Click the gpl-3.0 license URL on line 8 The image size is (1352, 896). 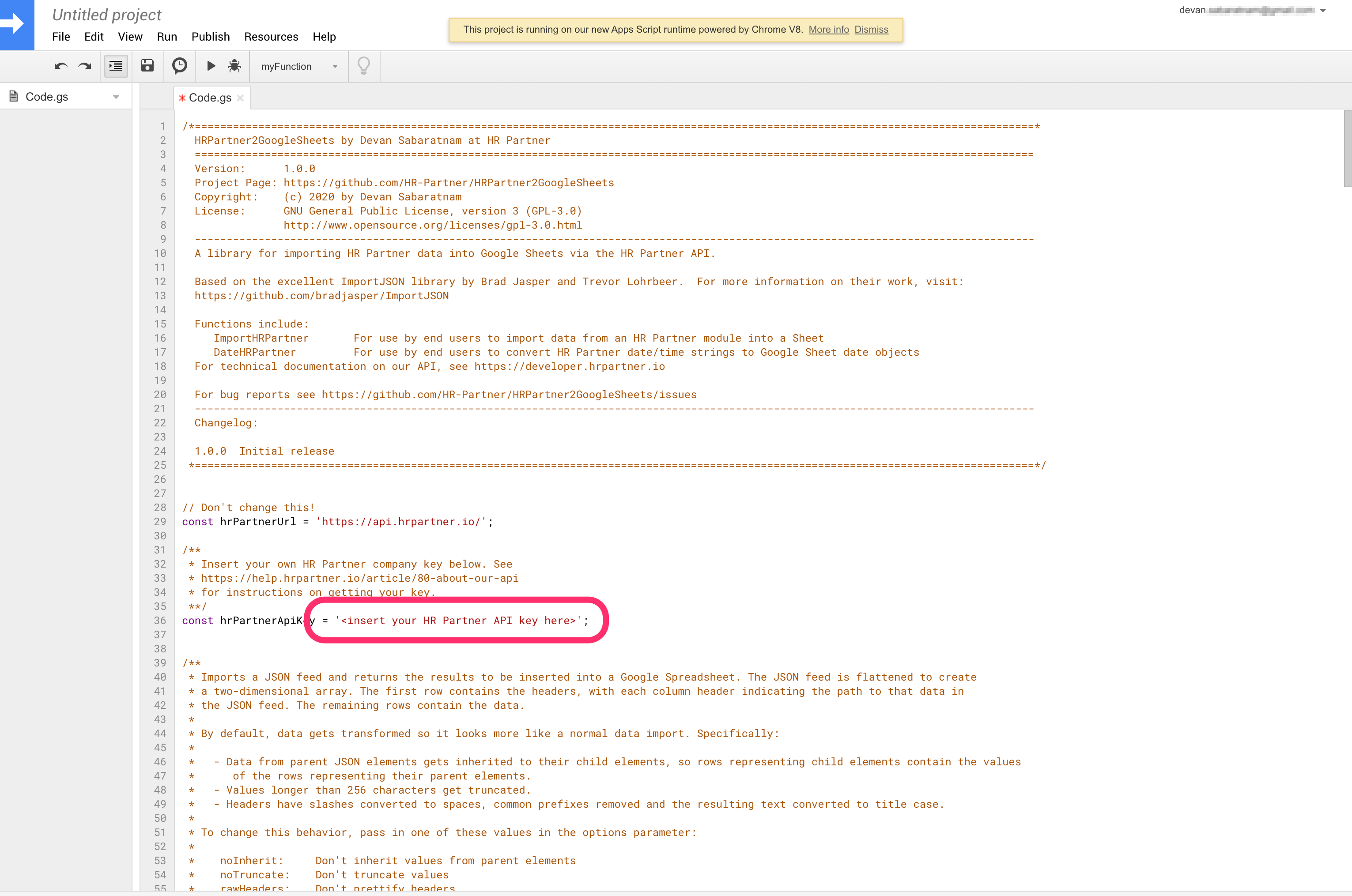tap(433, 225)
